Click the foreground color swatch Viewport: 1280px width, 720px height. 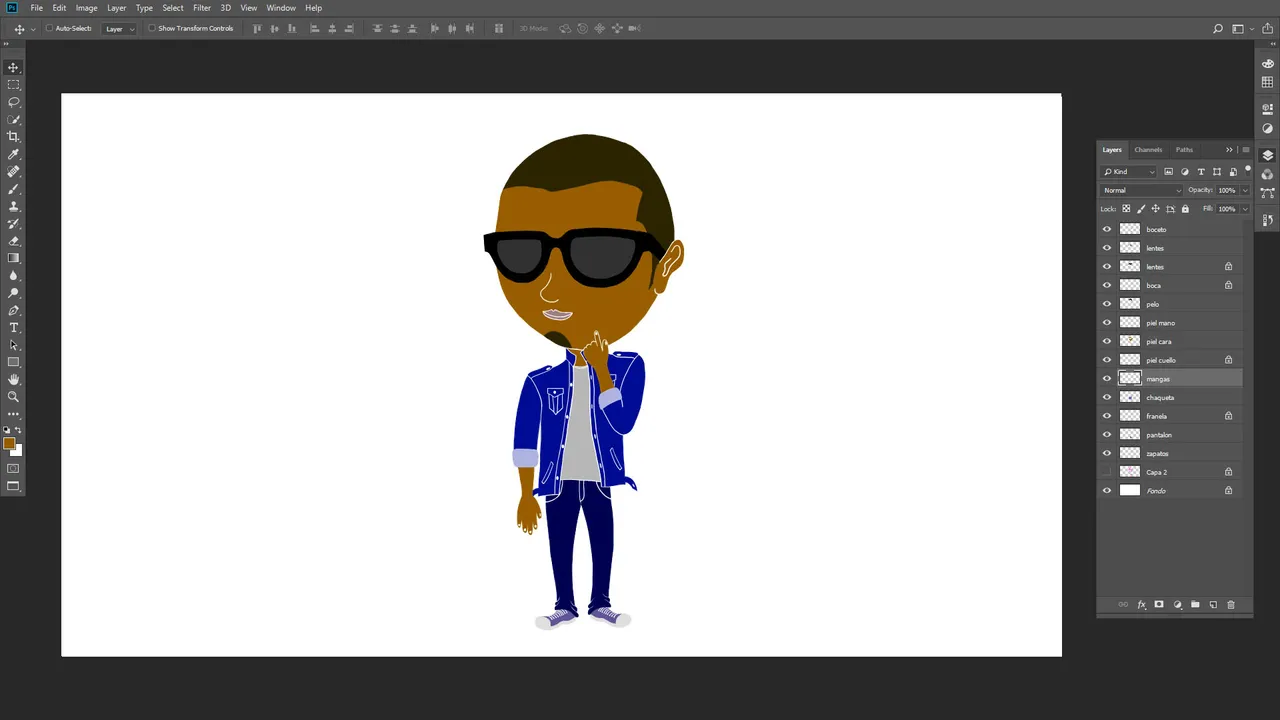9,443
